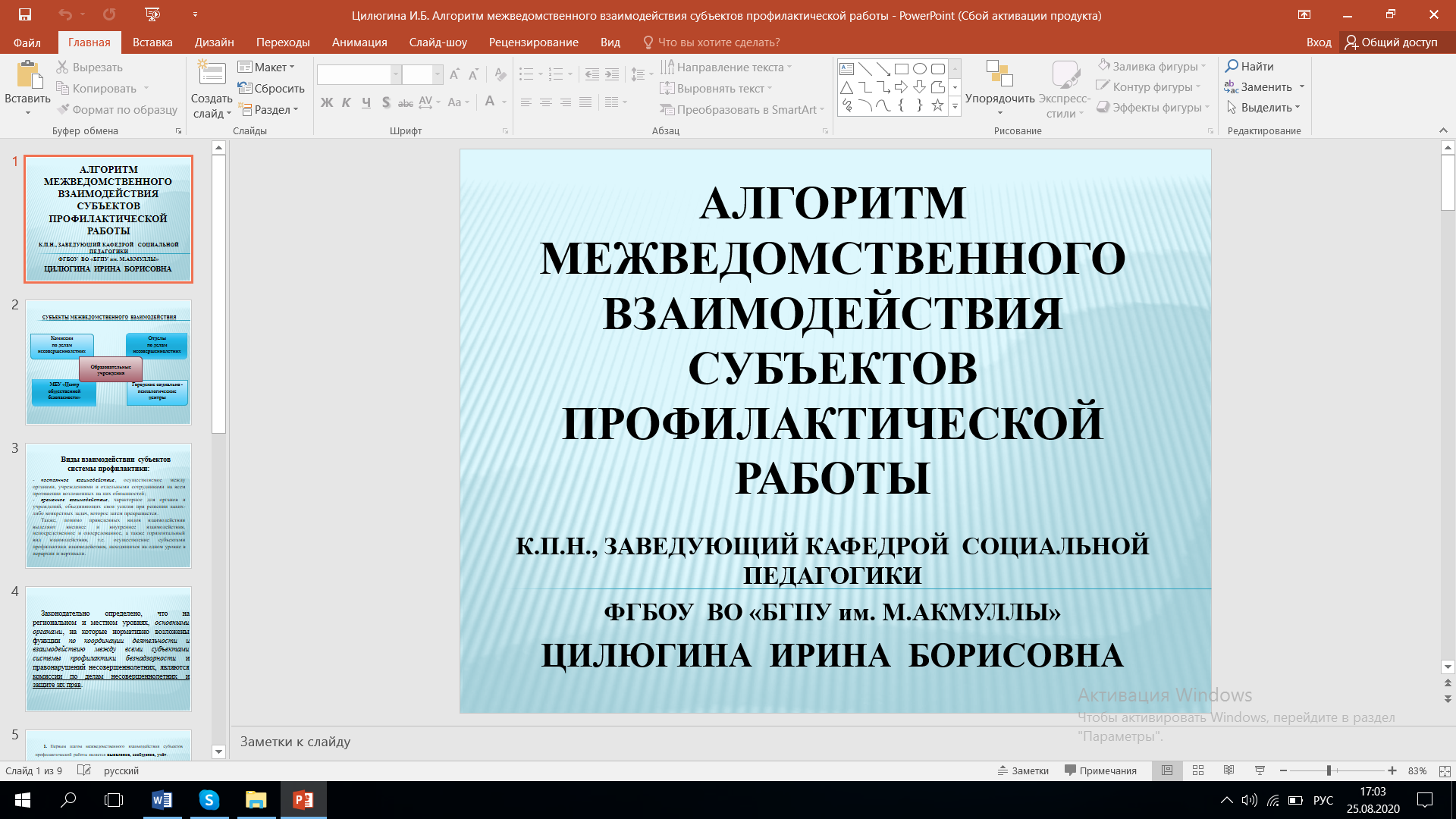Screen dimensions: 1456x819
Task: Fit slide to window icon
Action: tap(1444, 770)
